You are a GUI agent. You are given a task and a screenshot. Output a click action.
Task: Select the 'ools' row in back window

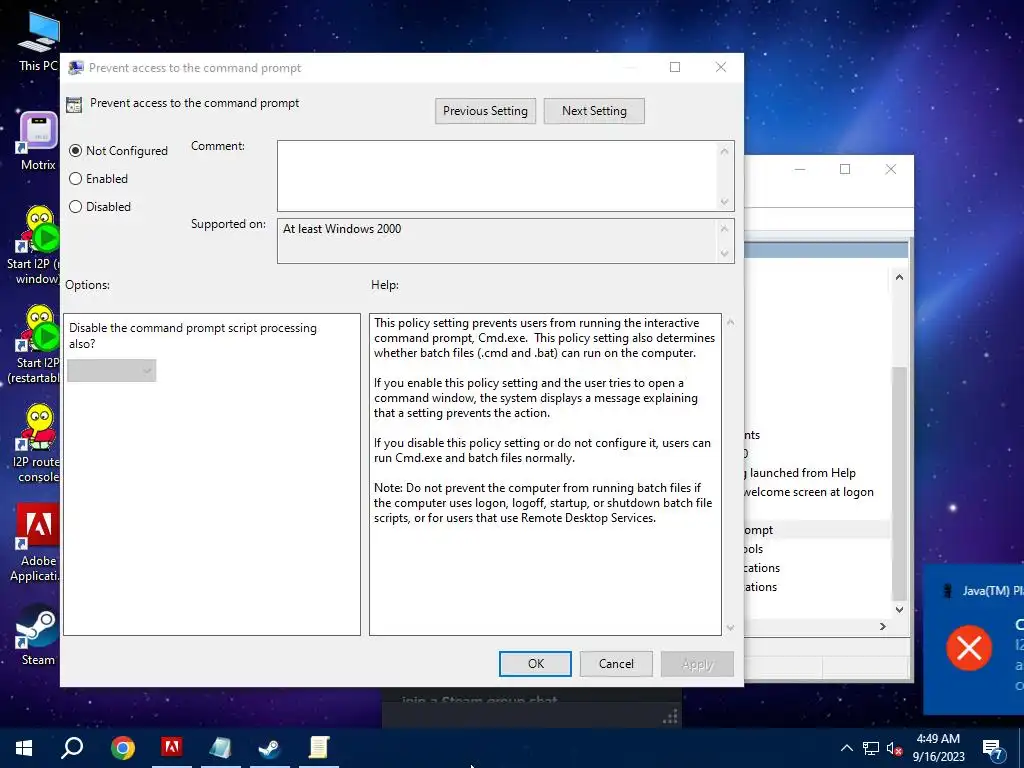(x=754, y=549)
